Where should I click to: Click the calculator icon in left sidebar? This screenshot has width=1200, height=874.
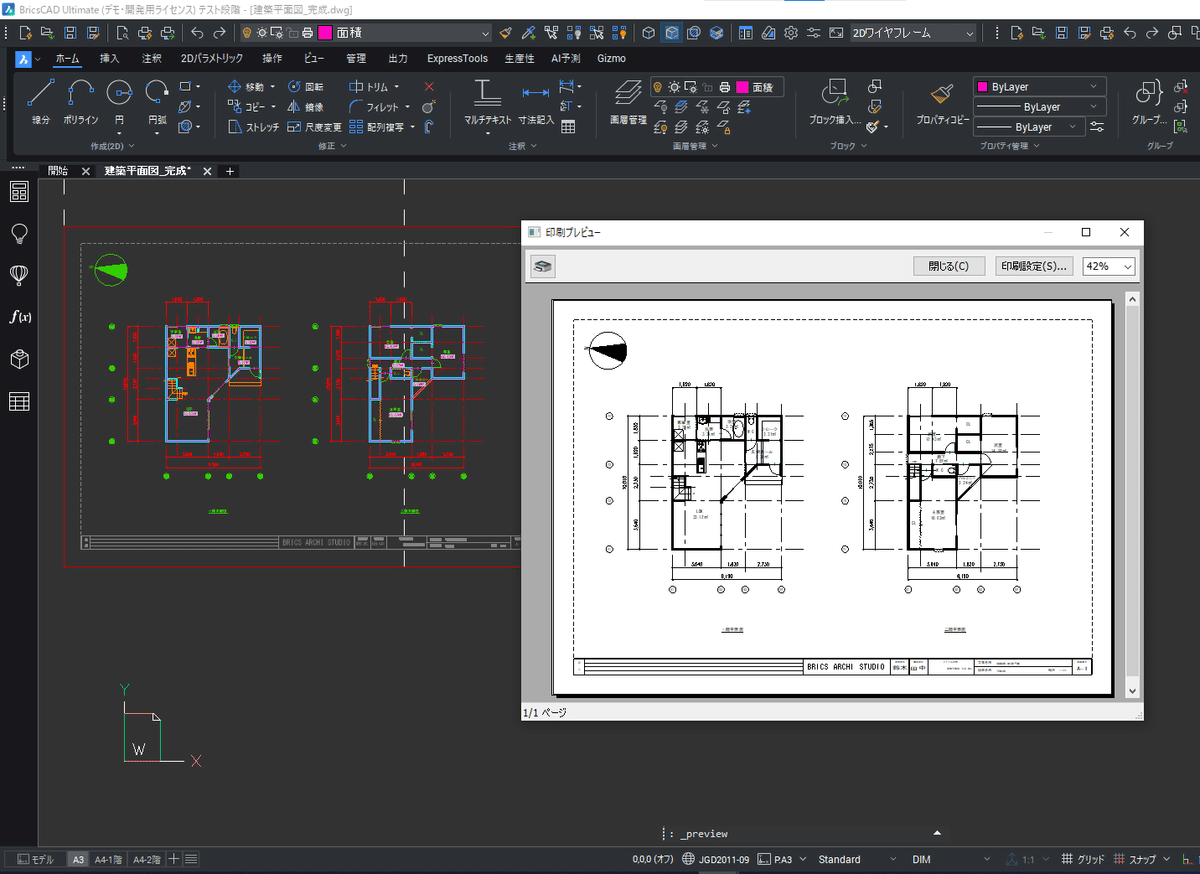click(19, 192)
